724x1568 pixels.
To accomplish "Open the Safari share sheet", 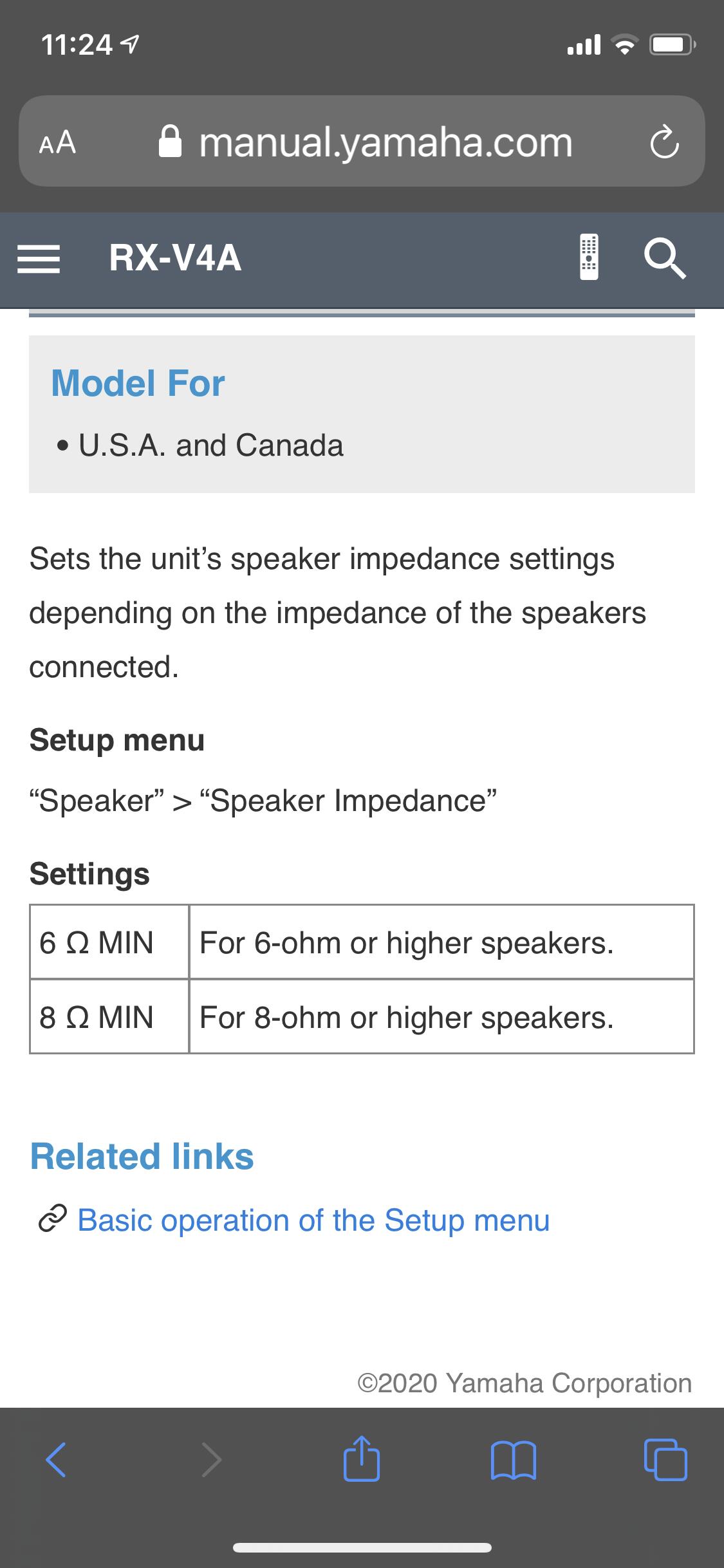I will click(362, 1459).
